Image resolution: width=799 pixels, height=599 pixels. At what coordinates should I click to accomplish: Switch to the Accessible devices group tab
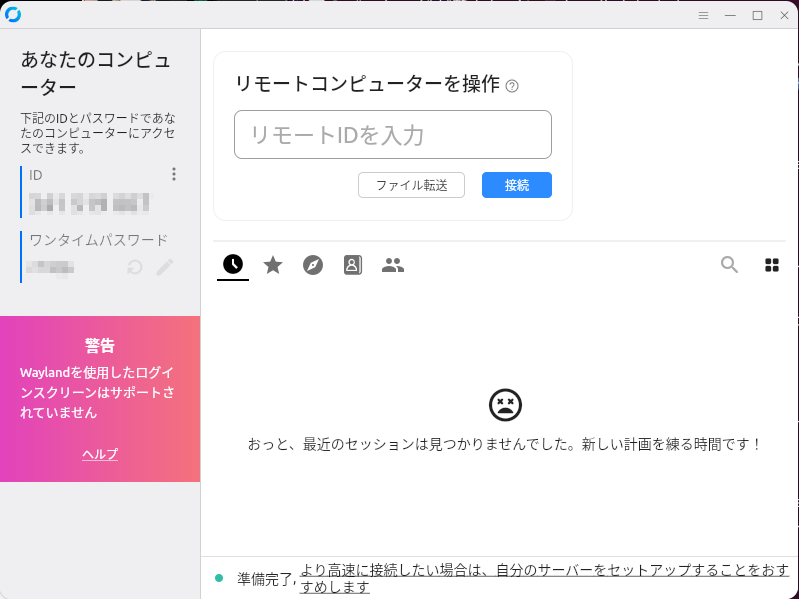[393, 265]
